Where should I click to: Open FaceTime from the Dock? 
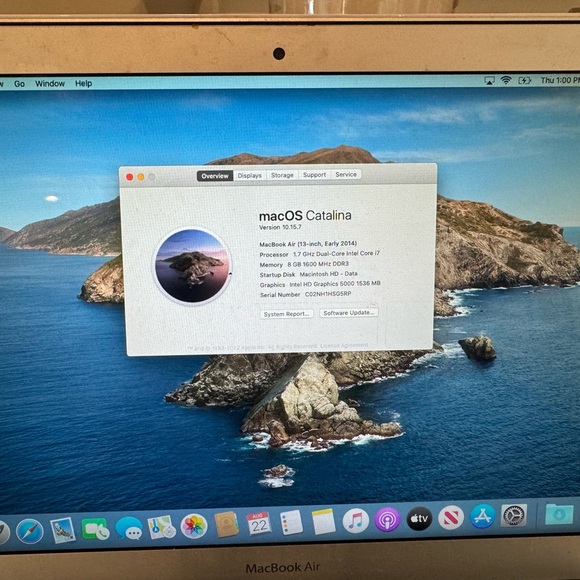pos(95,529)
